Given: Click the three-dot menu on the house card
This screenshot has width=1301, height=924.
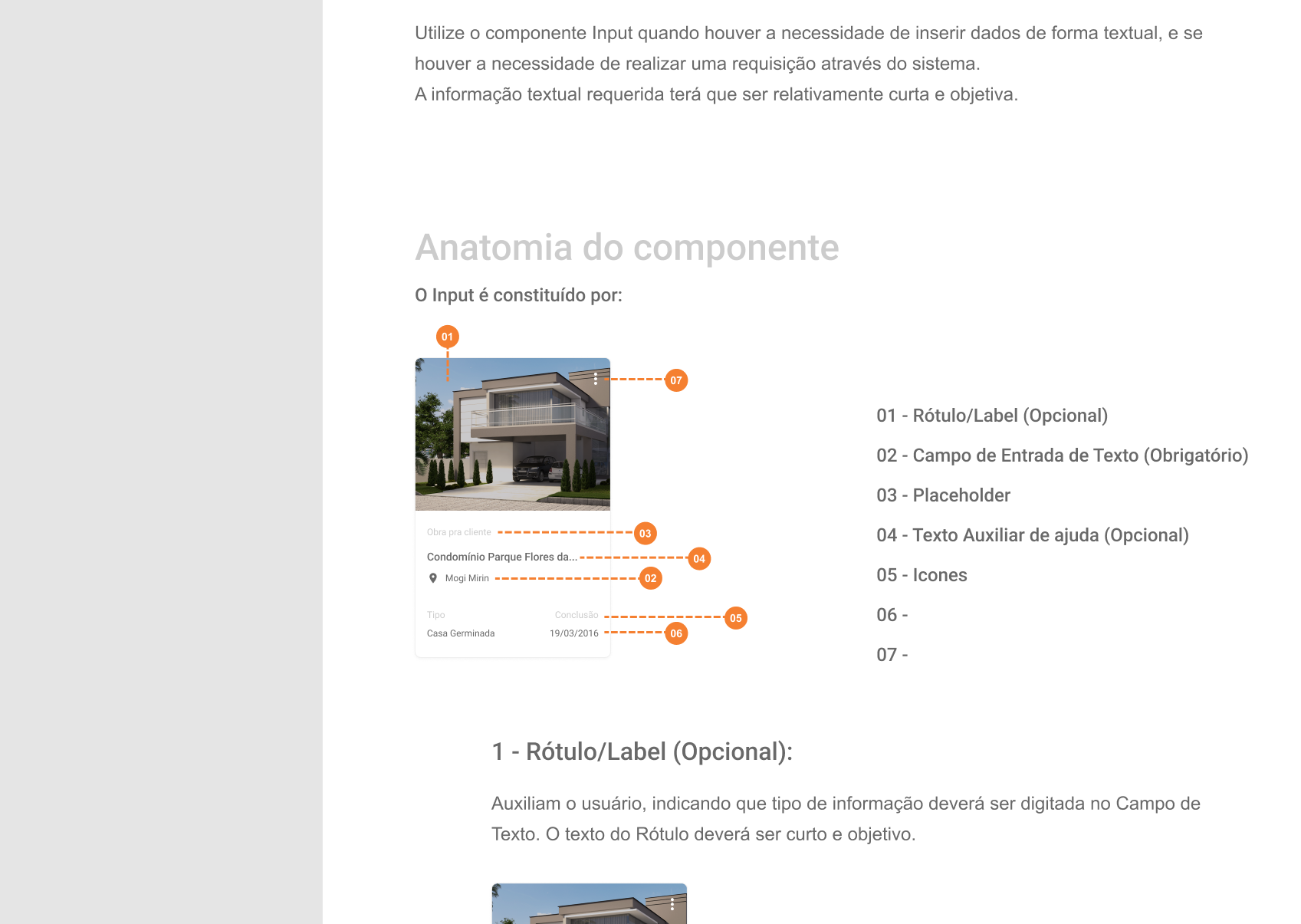Looking at the screenshot, I should (x=596, y=379).
